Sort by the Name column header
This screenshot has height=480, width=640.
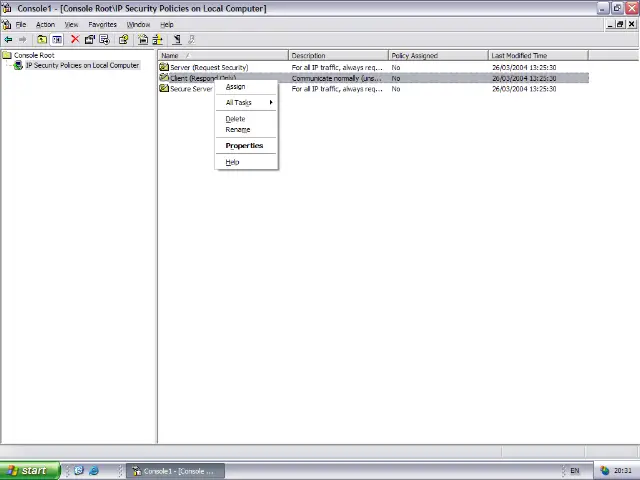click(223, 56)
